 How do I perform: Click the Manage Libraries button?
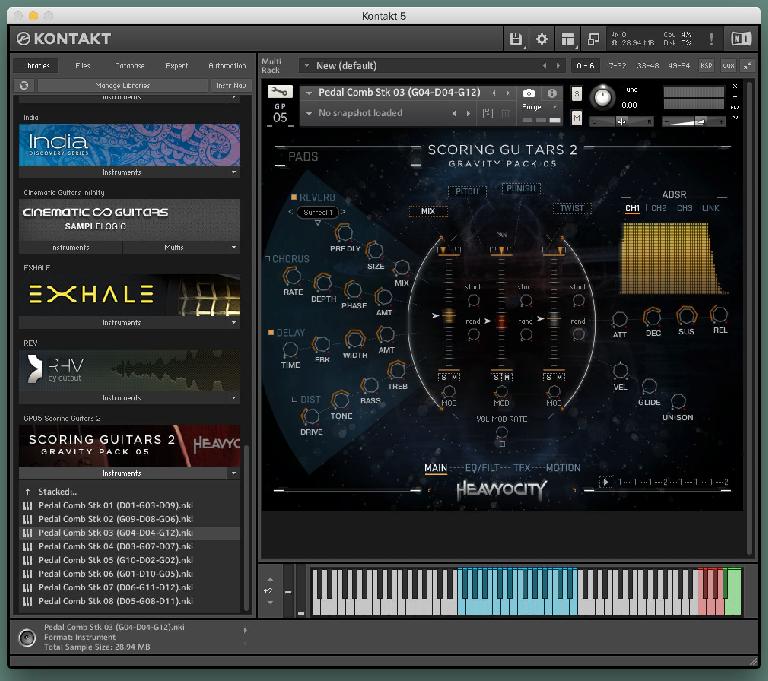[x=122, y=85]
